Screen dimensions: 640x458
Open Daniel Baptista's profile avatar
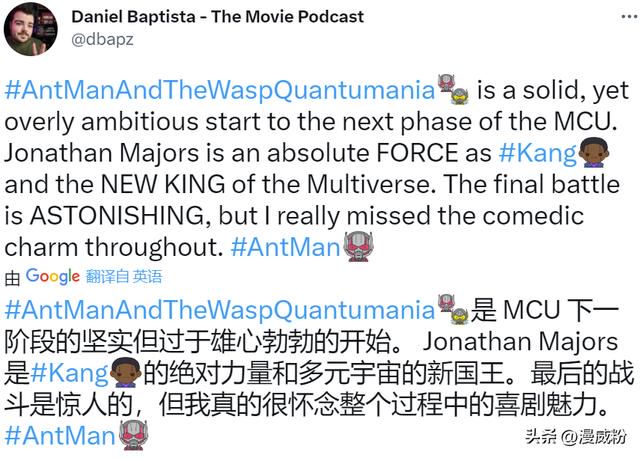click(31, 29)
